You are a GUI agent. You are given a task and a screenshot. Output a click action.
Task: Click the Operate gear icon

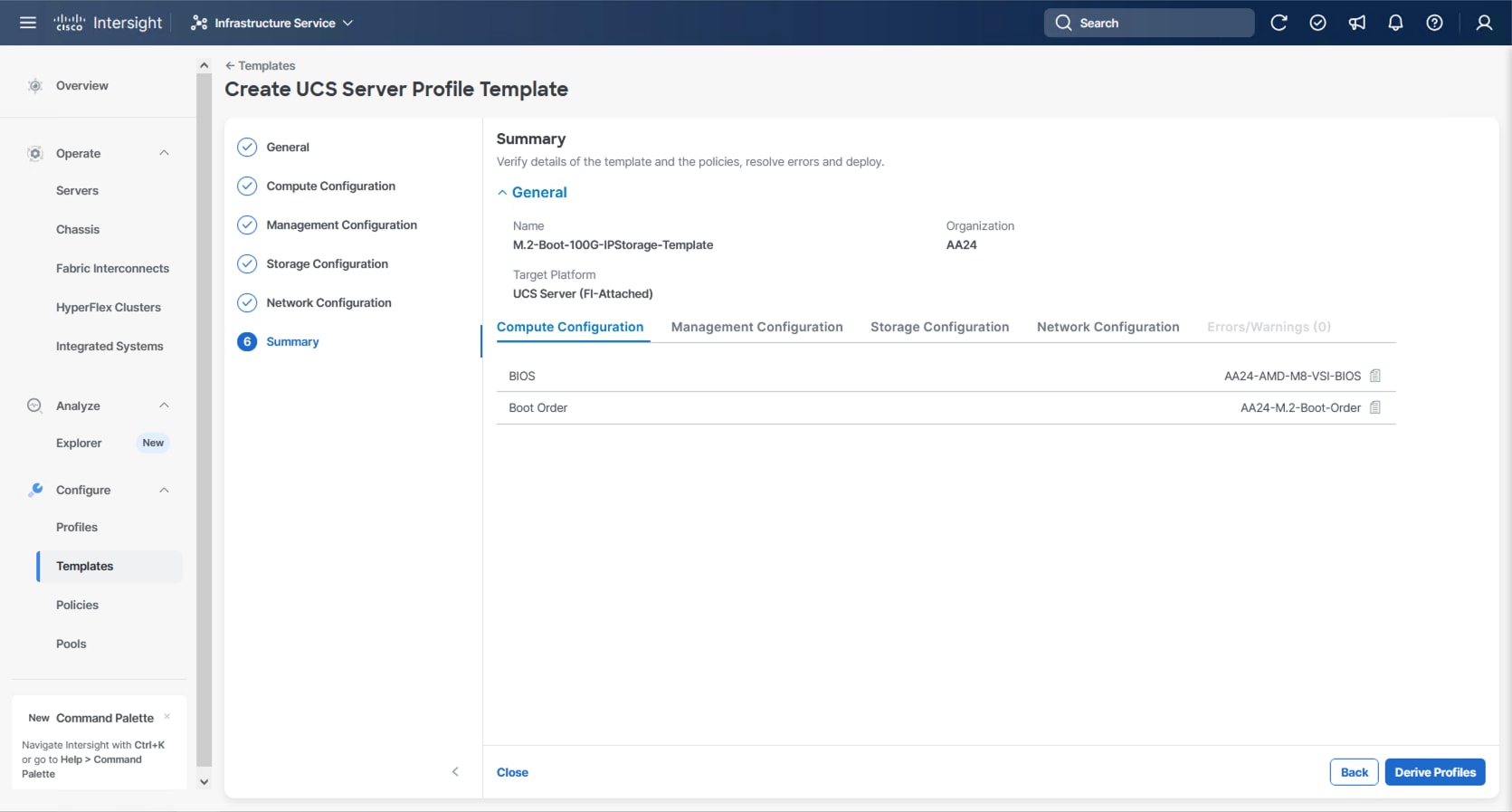35,154
